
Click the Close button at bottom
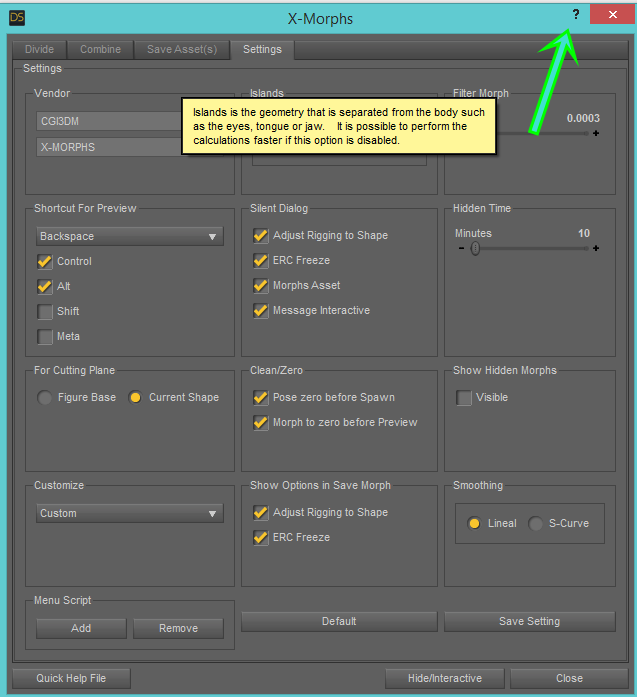click(569, 678)
